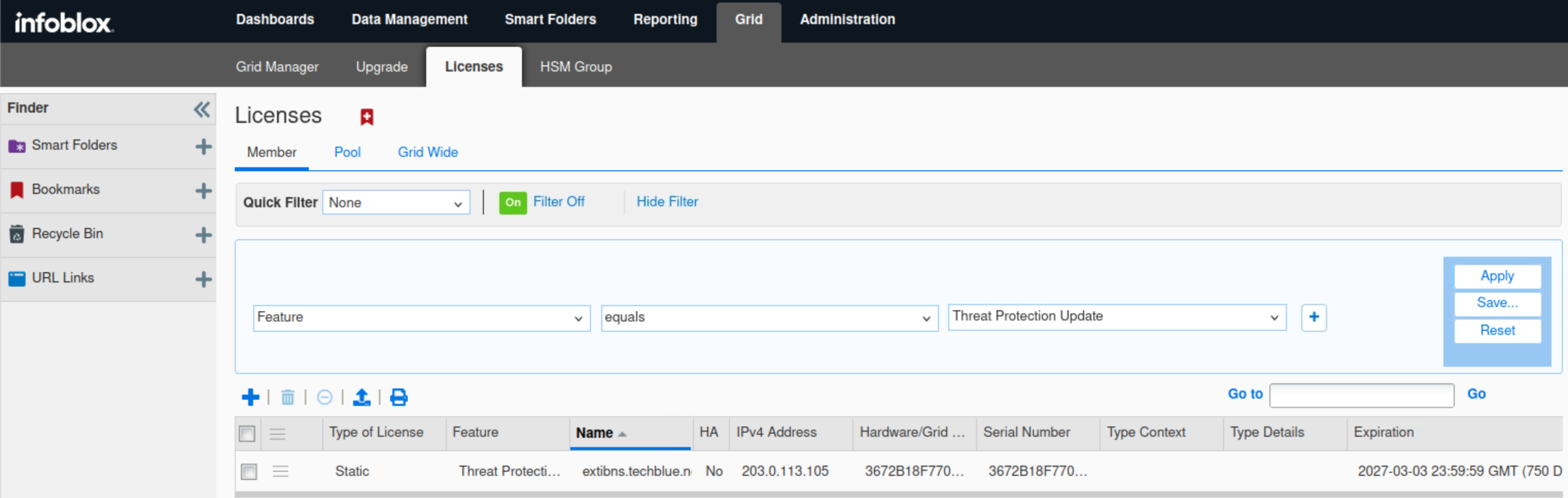Check the select-all checkbox in table header

coord(247,434)
